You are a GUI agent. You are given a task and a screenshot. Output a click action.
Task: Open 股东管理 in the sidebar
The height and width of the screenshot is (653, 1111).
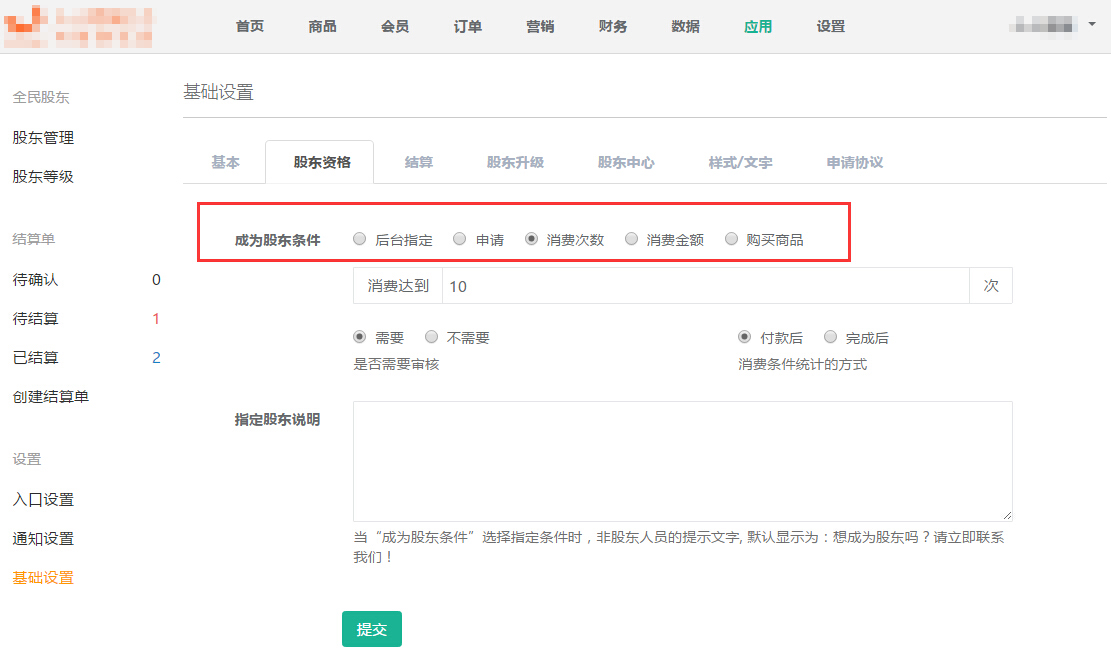(43, 138)
